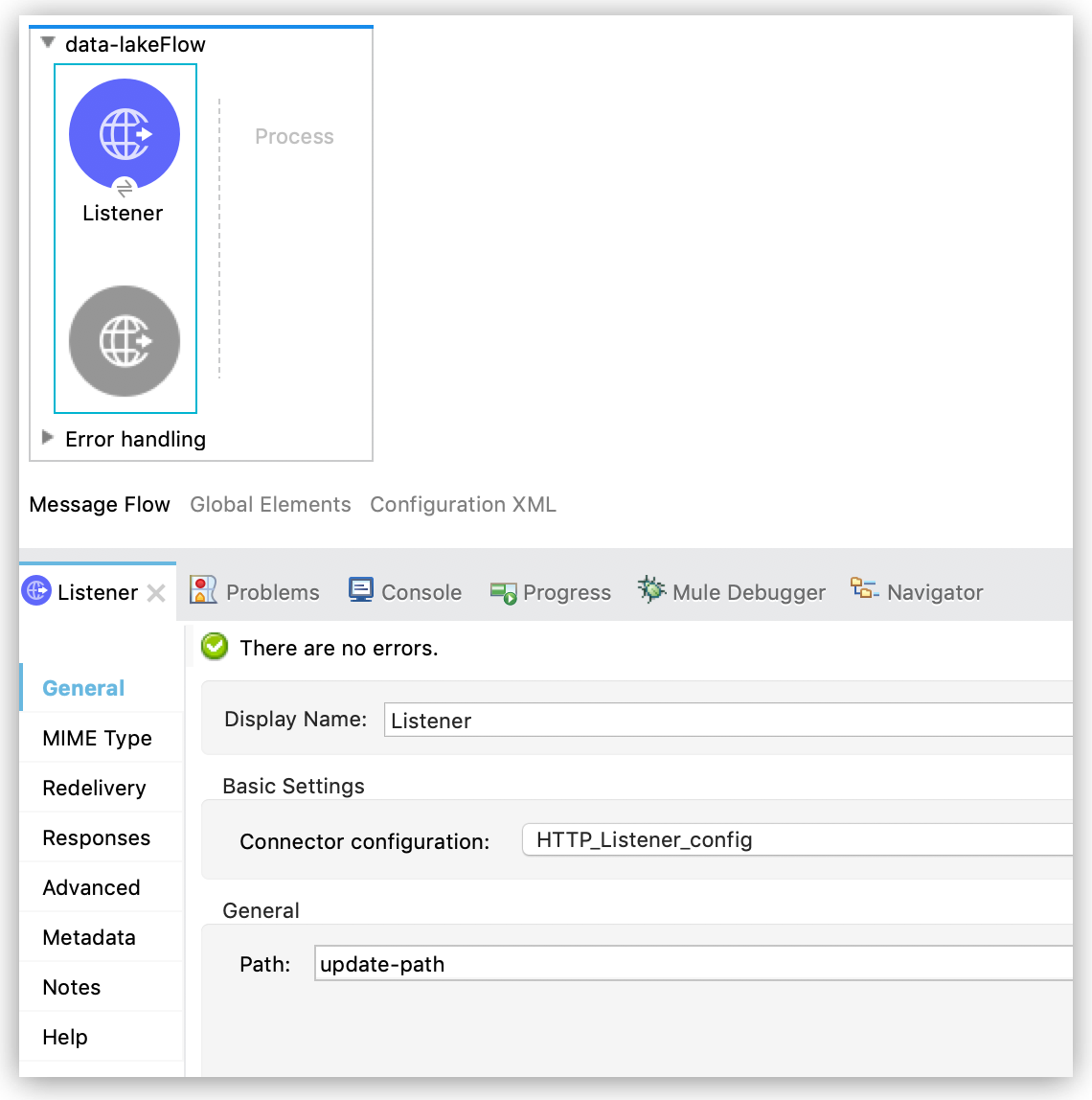This screenshot has height=1100, width=1092.
Task: Click the globe icon on the Listener tab
Action: (35, 591)
